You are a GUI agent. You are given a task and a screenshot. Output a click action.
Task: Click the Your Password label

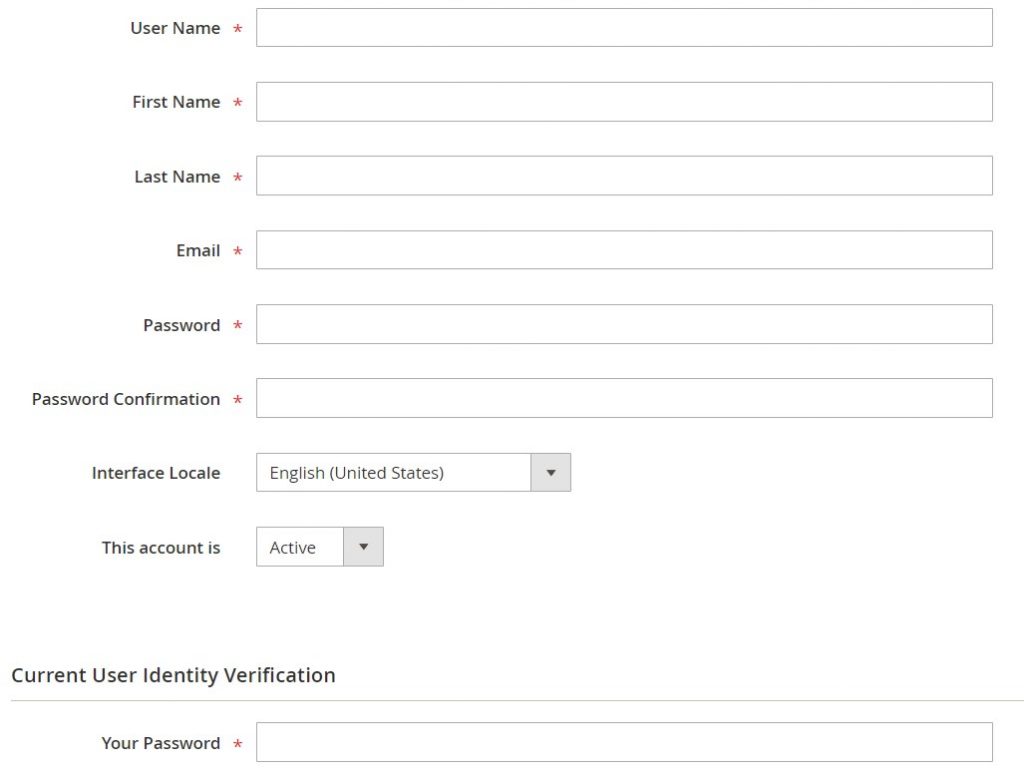point(160,743)
